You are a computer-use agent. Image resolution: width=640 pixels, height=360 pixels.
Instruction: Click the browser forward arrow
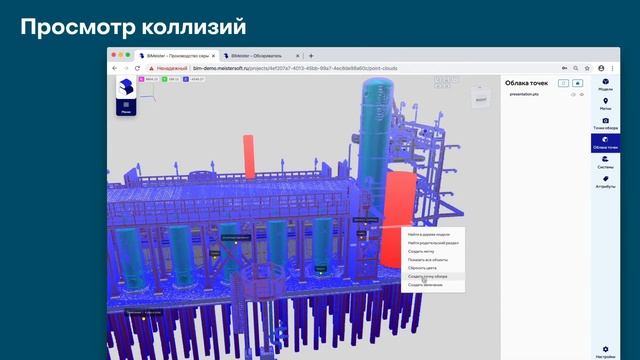point(126,68)
